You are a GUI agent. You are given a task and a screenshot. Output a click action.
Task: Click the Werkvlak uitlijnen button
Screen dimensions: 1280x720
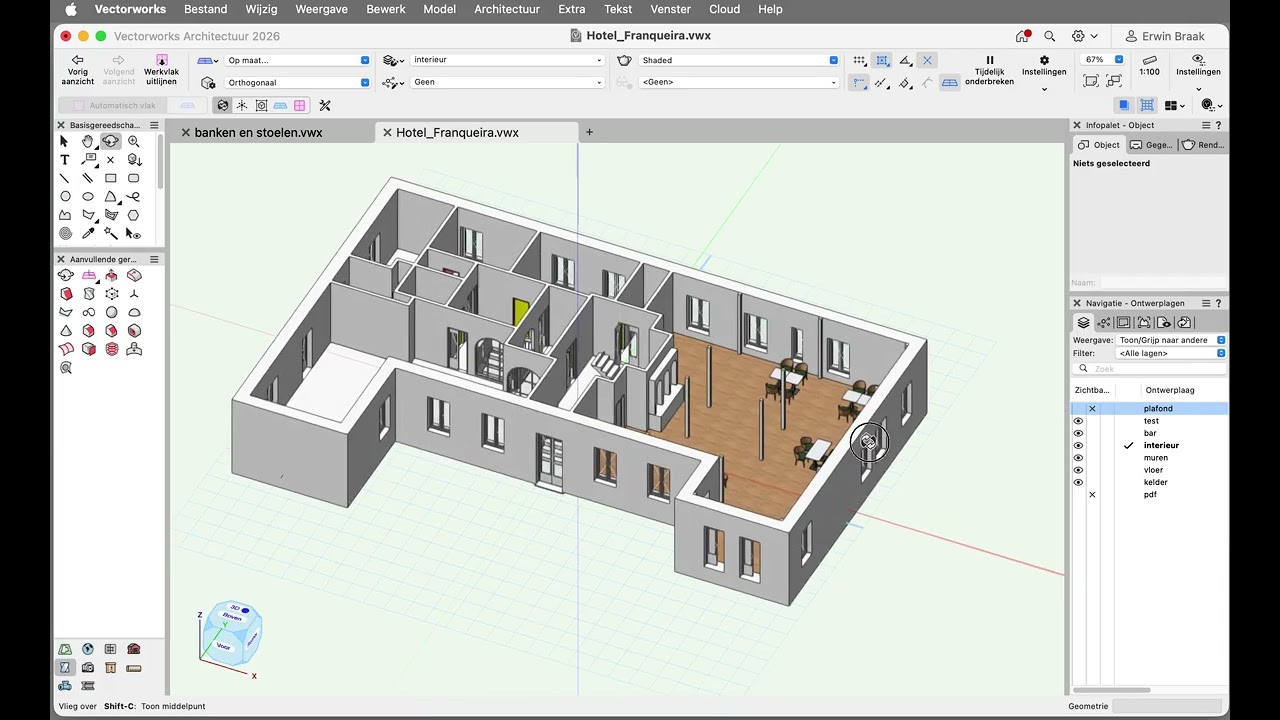click(x=161, y=70)
